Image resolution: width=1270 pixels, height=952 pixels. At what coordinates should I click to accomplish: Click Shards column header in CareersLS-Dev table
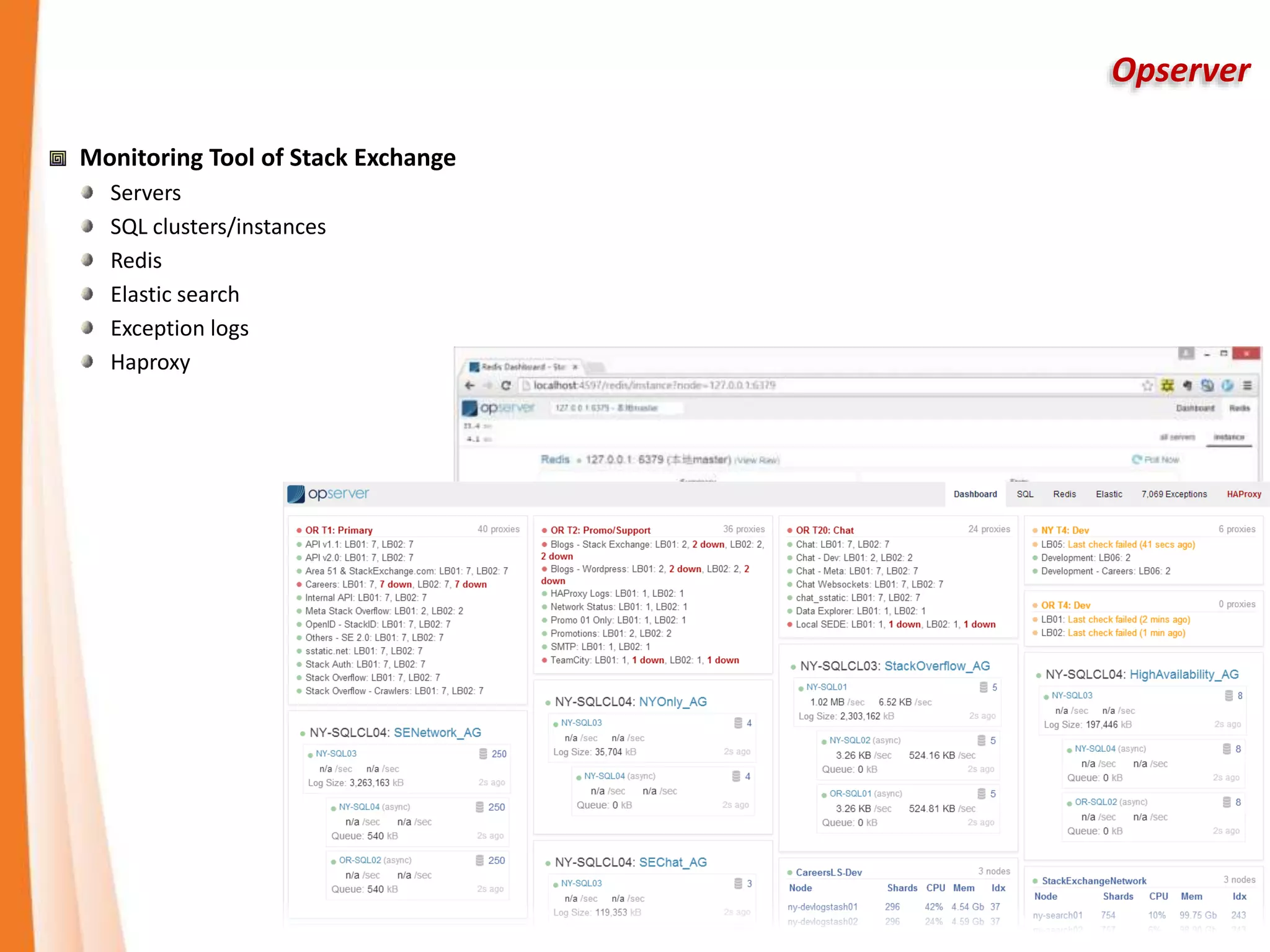[902, 888]
